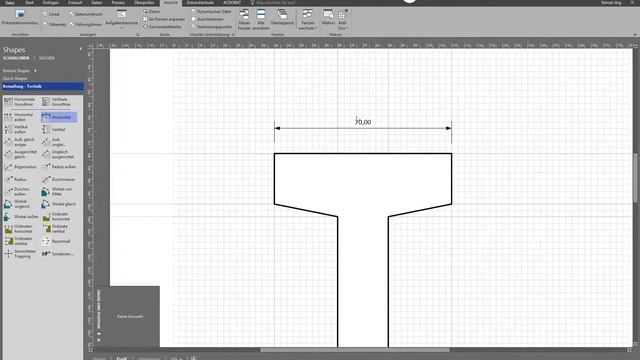Open Visuelle Unterstützung dialog launcher
The height and width of the screenshot is (360, 640).
click(x=233, y=35)
